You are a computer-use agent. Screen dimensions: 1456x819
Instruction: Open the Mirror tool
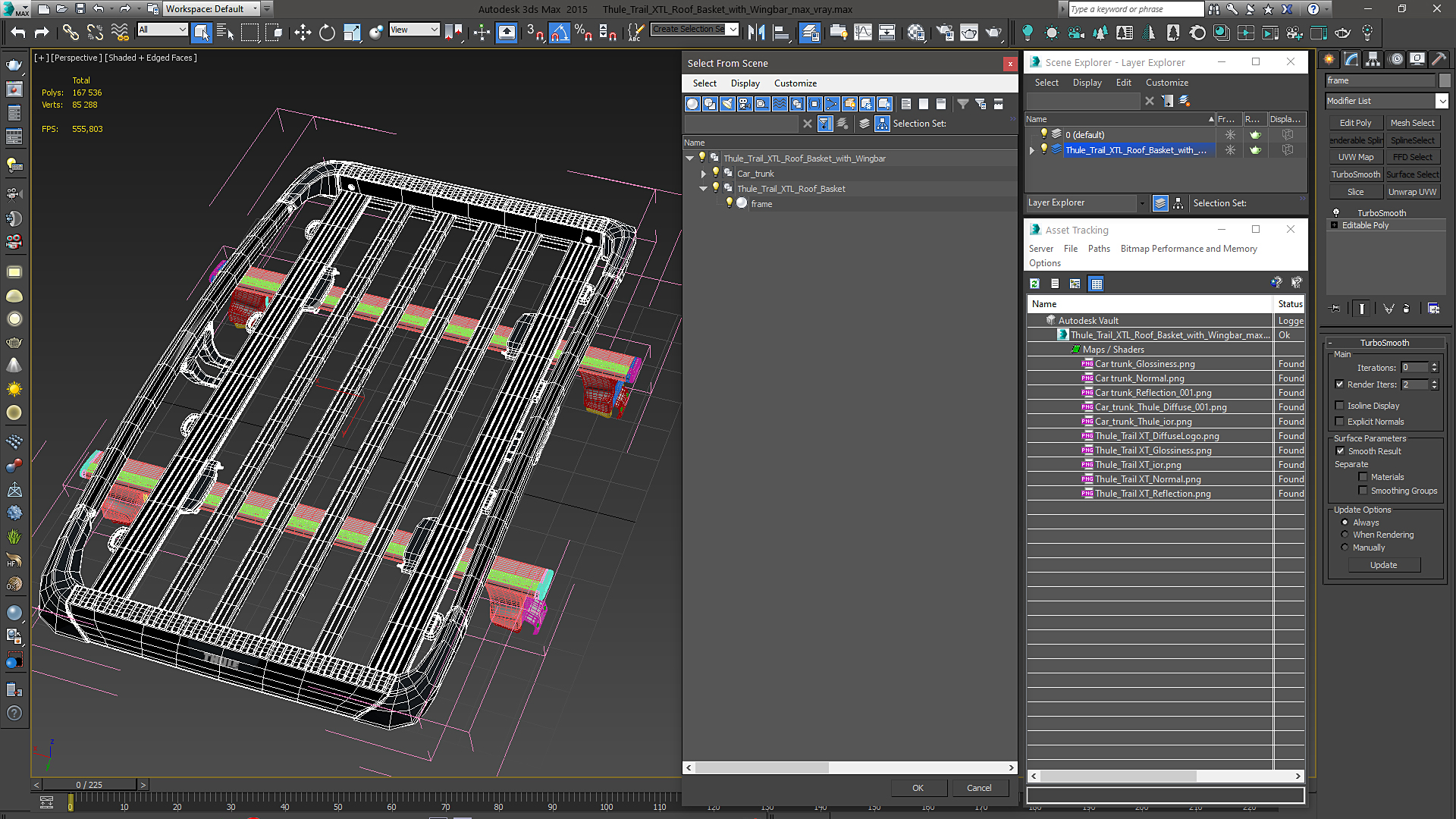click(x=756, y=33)
